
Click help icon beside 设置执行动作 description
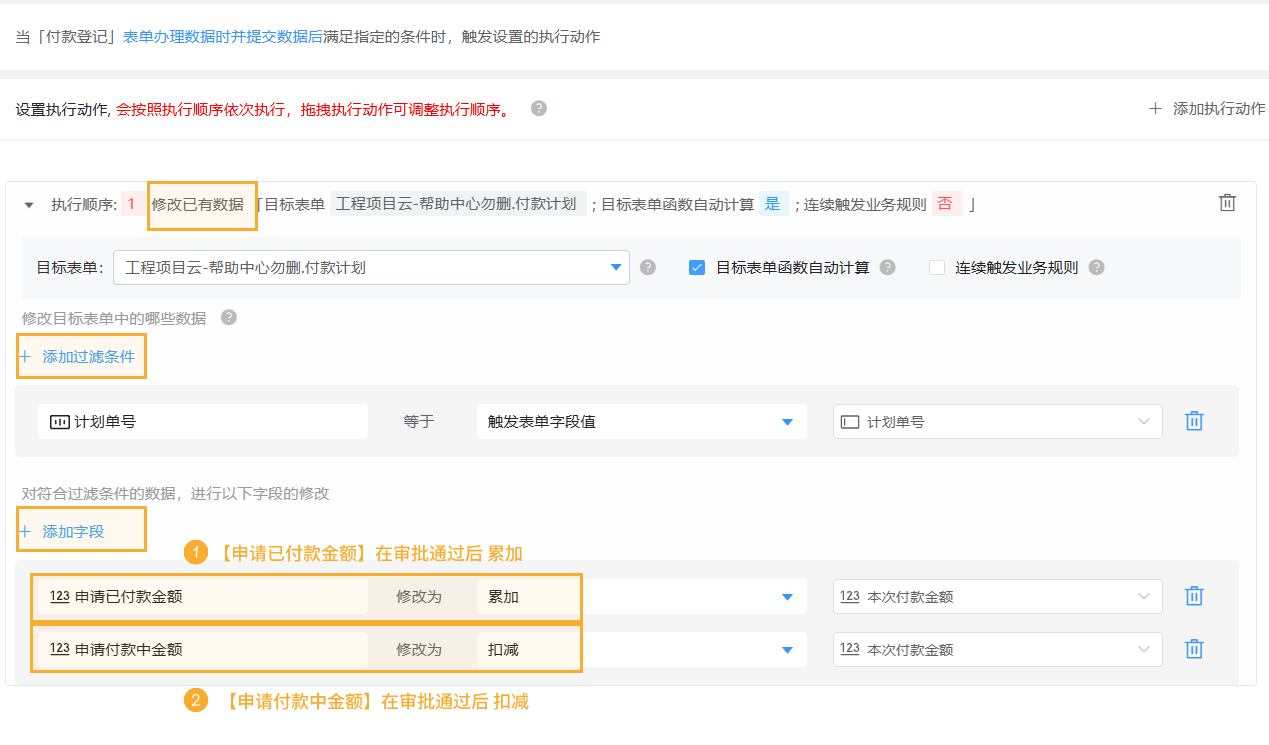(x=539, y=108)
